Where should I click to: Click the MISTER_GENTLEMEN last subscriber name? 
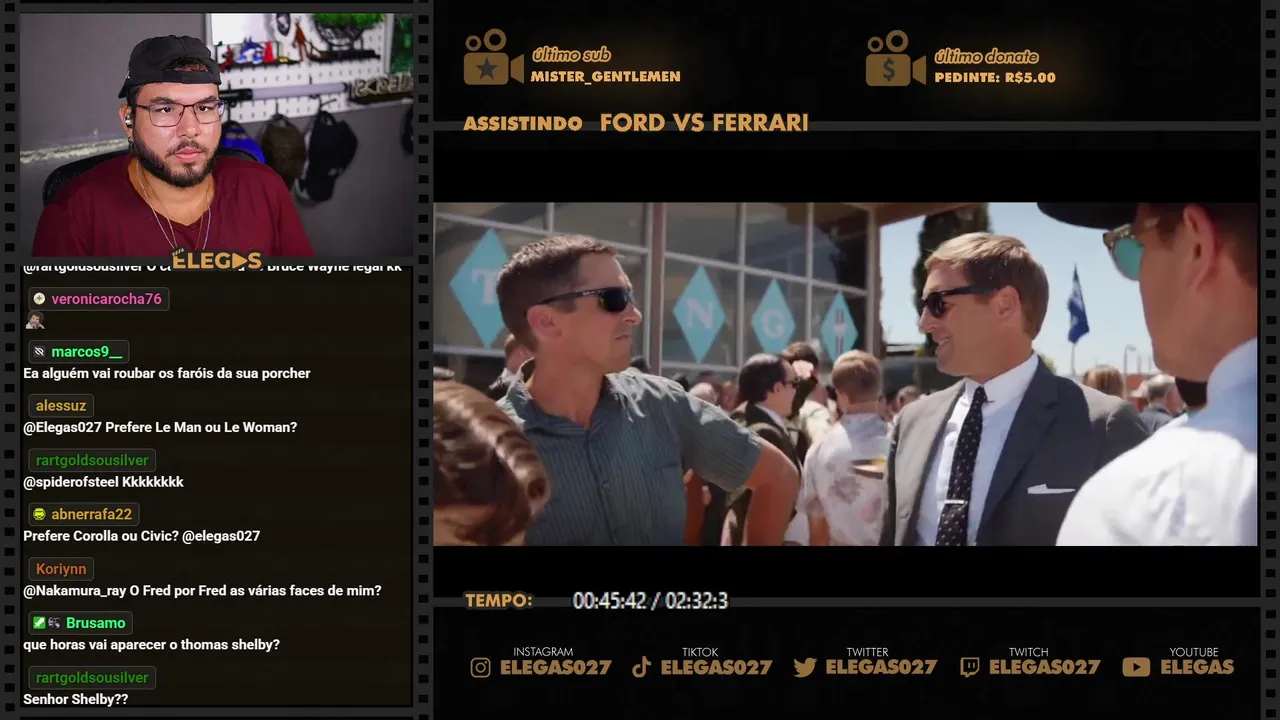(x=605, y=77)
